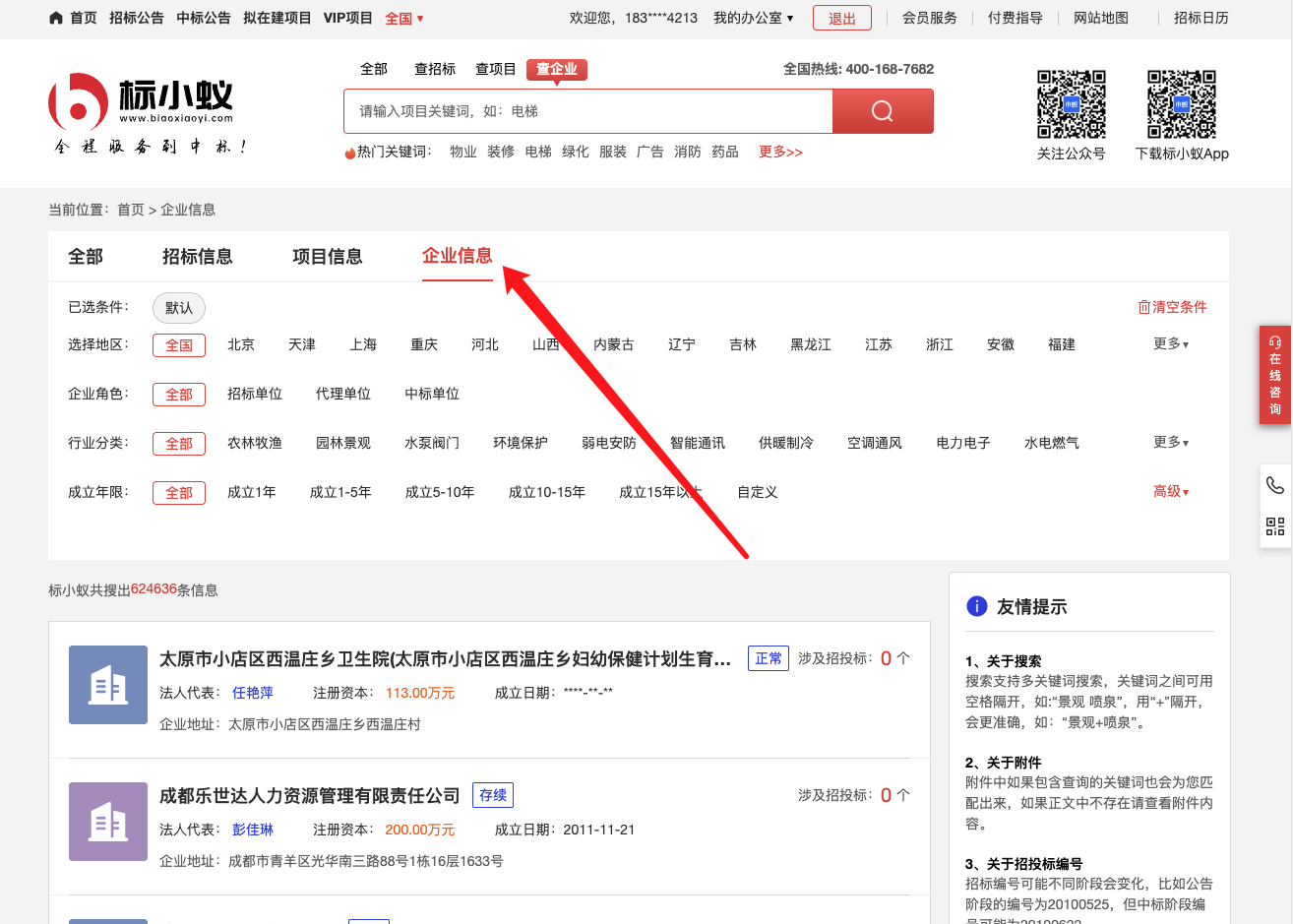Select 北京 in the region filter
The width and height of the screenshot is (1293, 924).
pos(241,344)
